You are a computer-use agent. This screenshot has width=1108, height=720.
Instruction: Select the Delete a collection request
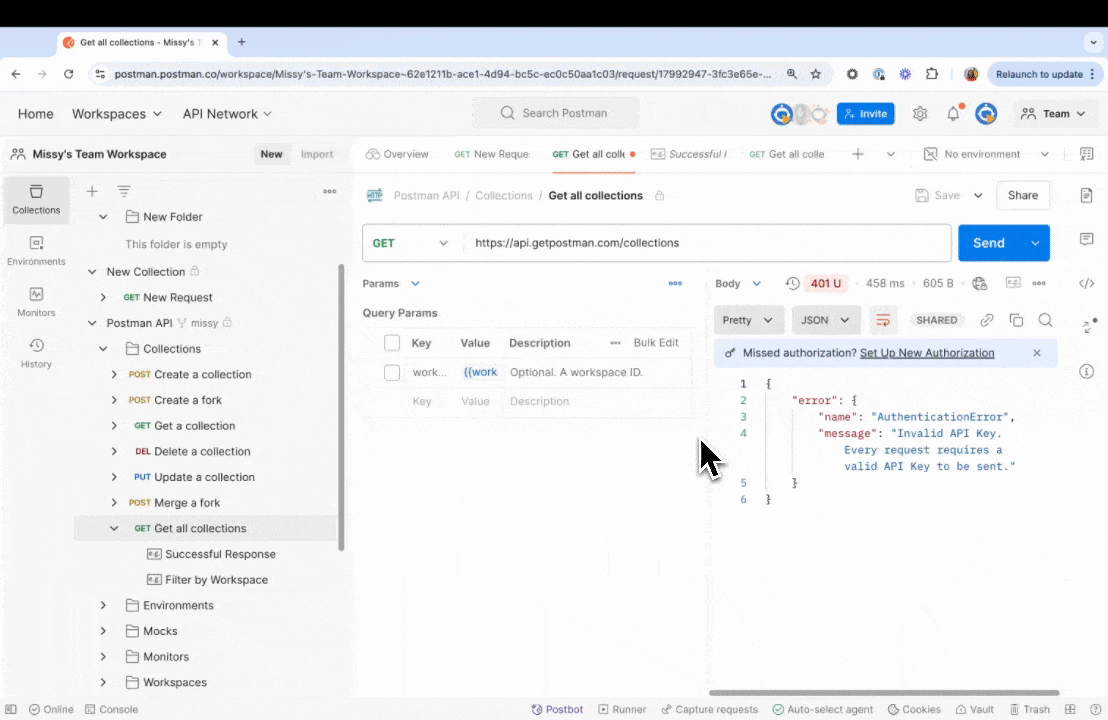click(x=202, y=452)
